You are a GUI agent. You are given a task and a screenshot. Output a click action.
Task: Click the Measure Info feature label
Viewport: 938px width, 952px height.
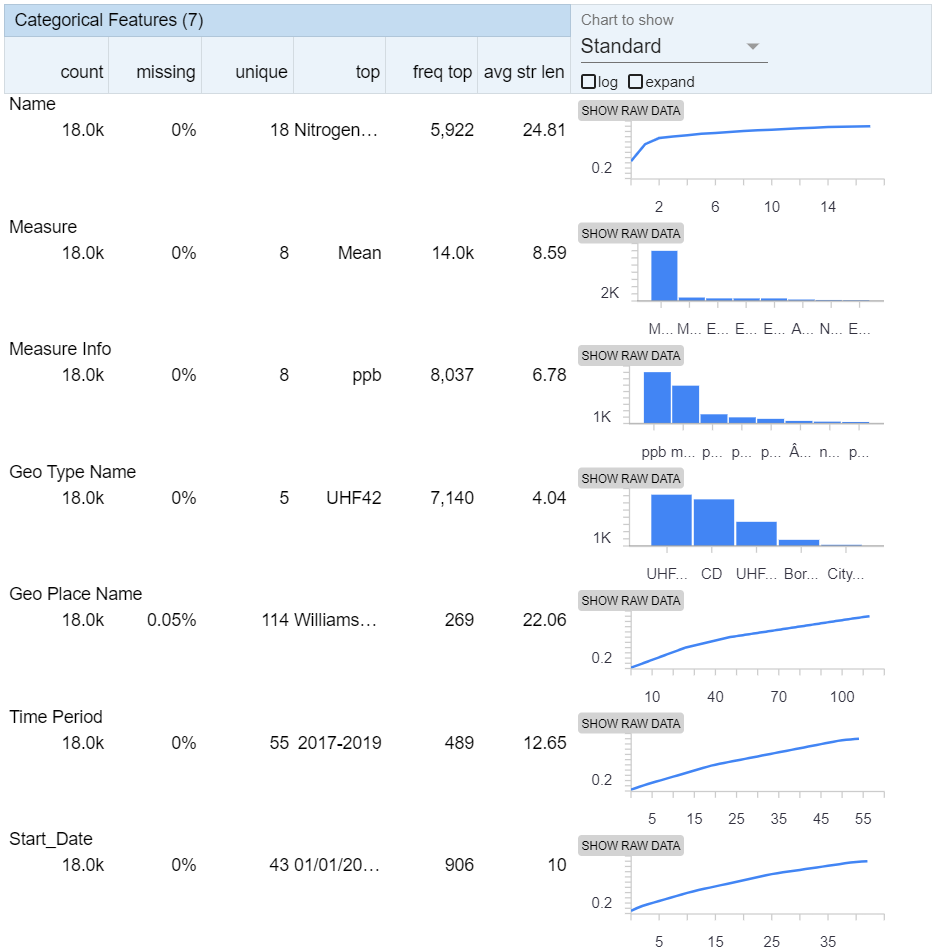coord(60,349)
